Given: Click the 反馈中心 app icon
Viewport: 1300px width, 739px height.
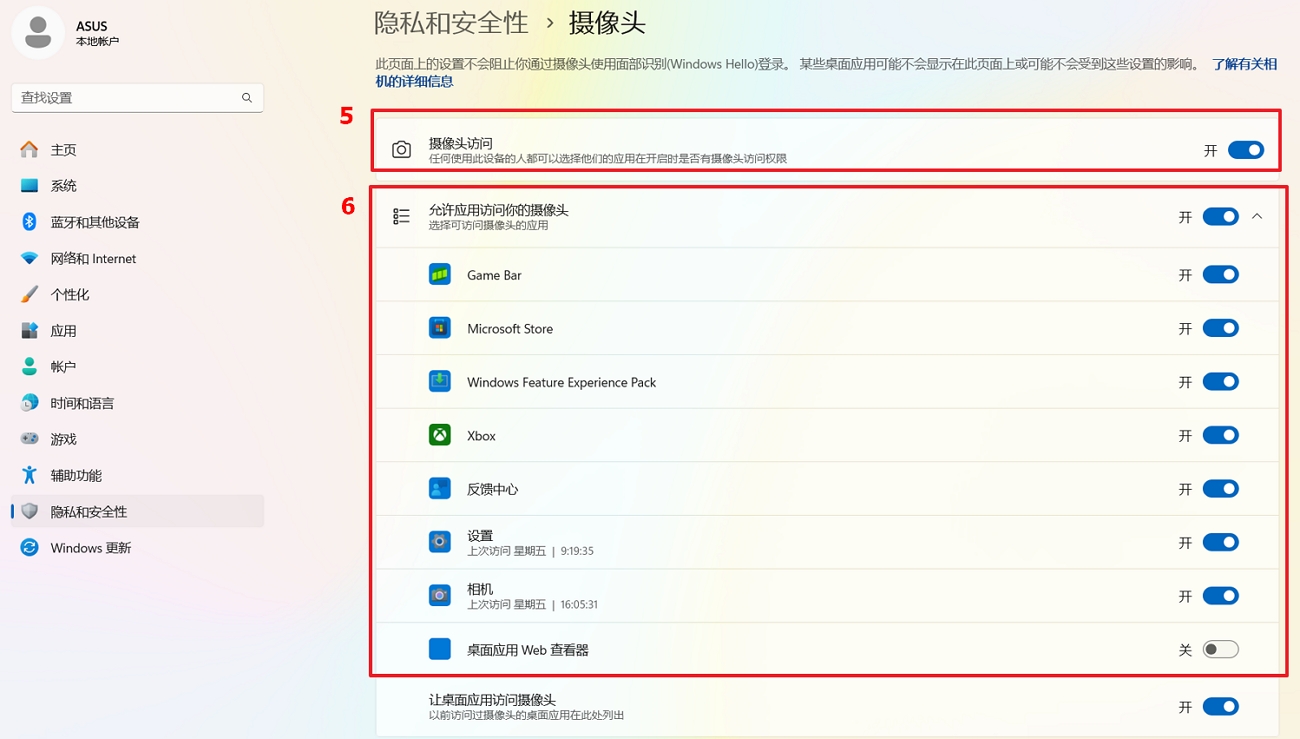Looking at the screenshot, I should [x=439, y=489].
